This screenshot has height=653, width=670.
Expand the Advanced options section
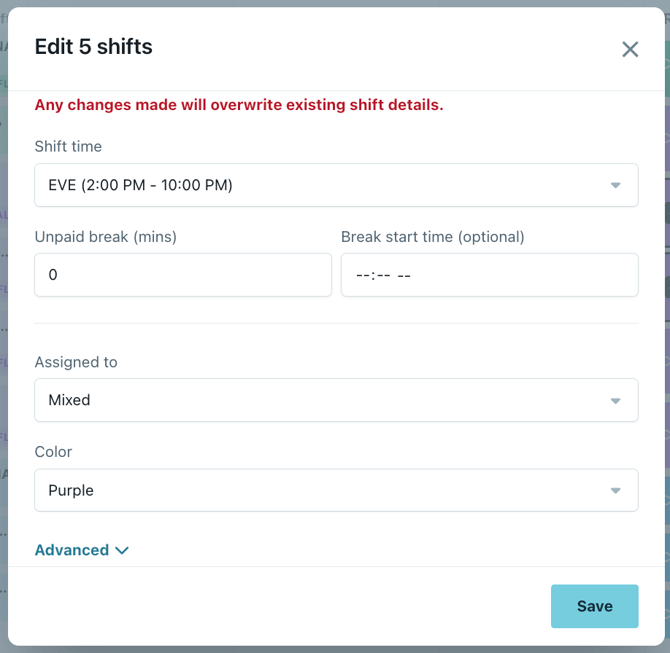coord(72,550)
